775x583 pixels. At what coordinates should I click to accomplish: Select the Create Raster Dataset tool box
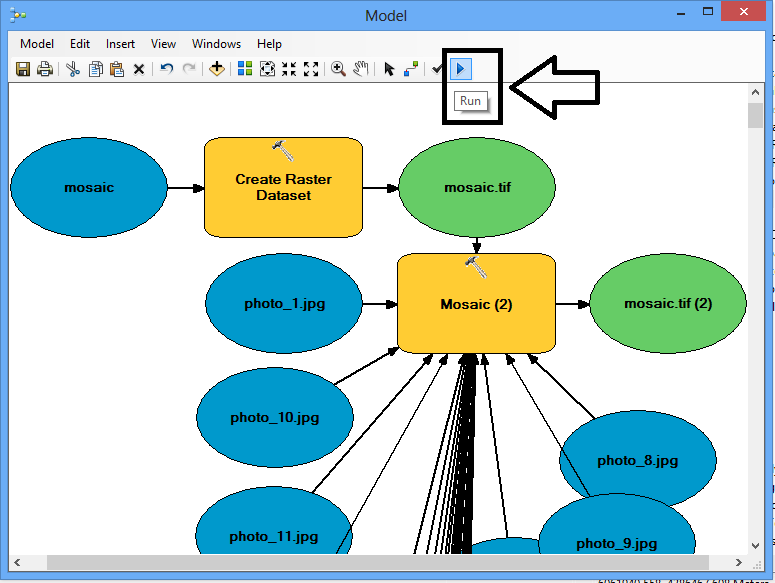[x=283, y=188]
